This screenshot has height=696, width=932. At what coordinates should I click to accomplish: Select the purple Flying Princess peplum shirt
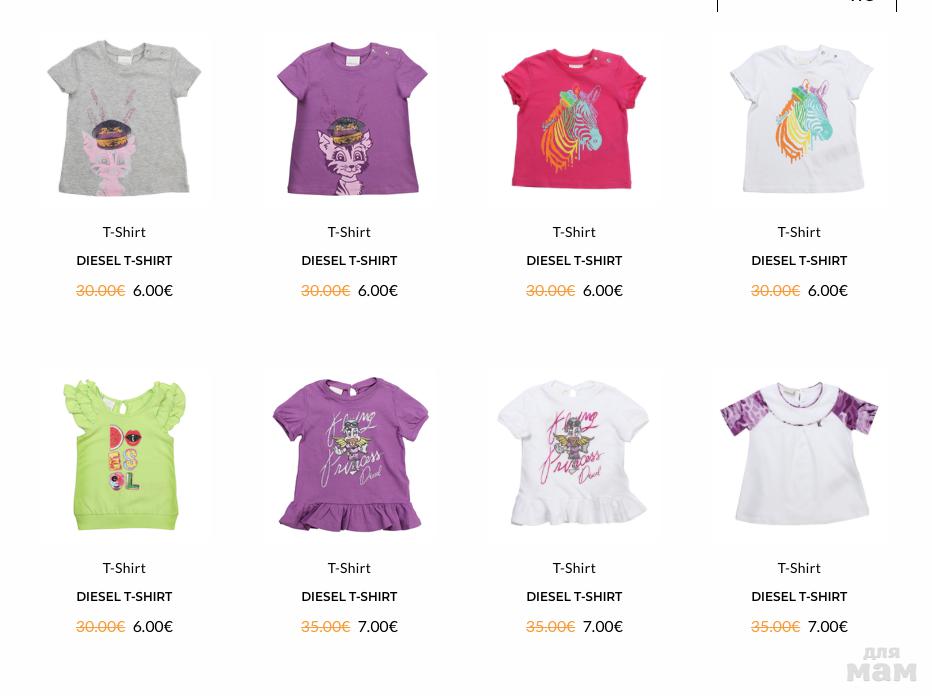point(351,455)
